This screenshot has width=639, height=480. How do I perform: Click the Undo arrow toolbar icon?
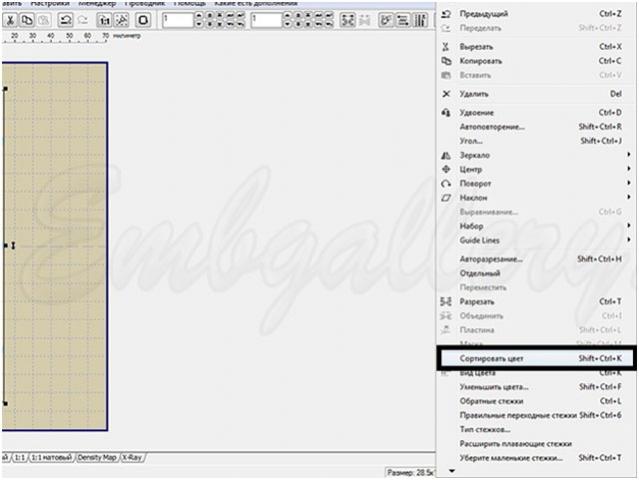[65, 20]
